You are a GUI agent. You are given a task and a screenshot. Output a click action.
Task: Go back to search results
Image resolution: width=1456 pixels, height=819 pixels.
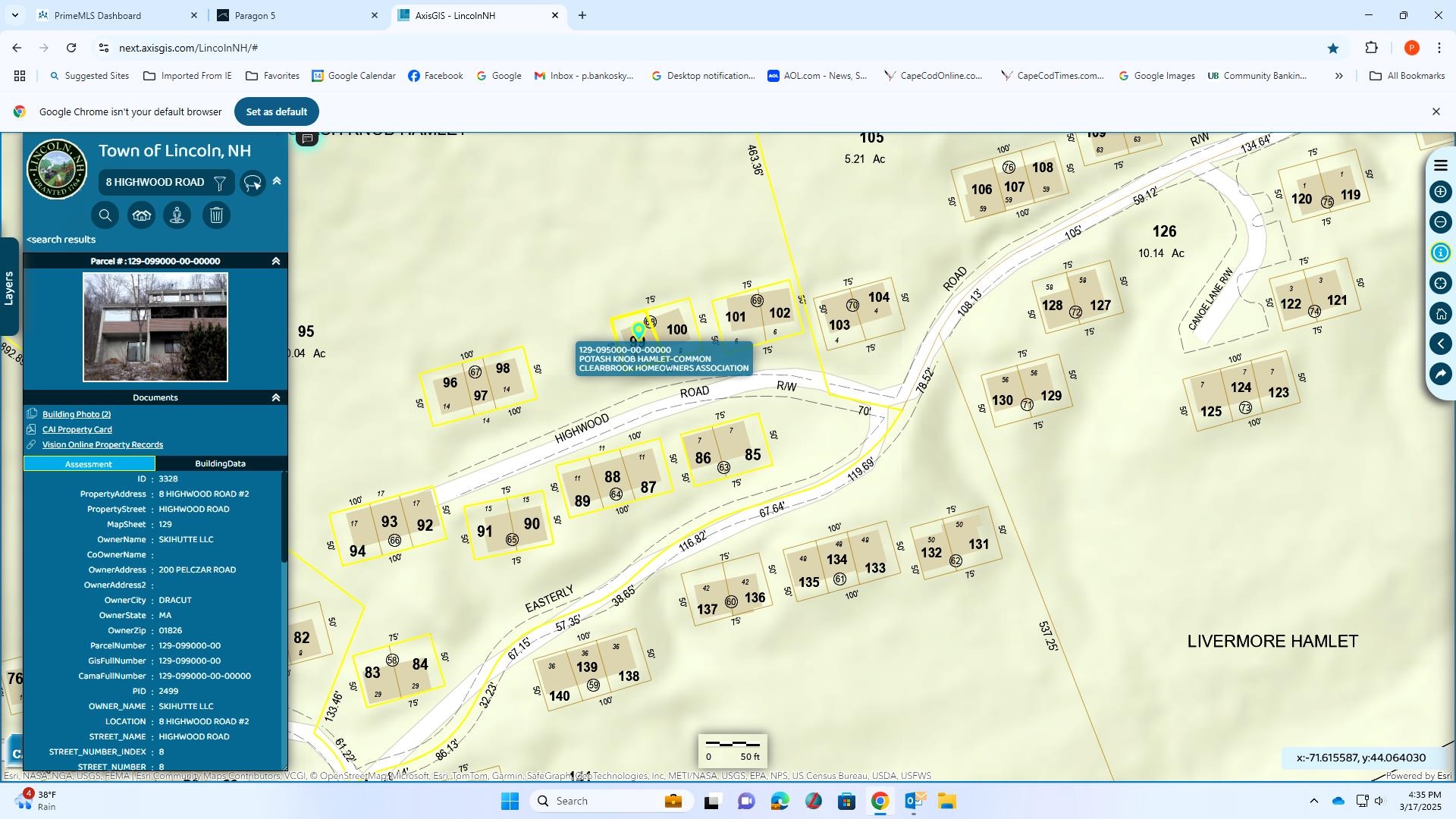[61, 240]
